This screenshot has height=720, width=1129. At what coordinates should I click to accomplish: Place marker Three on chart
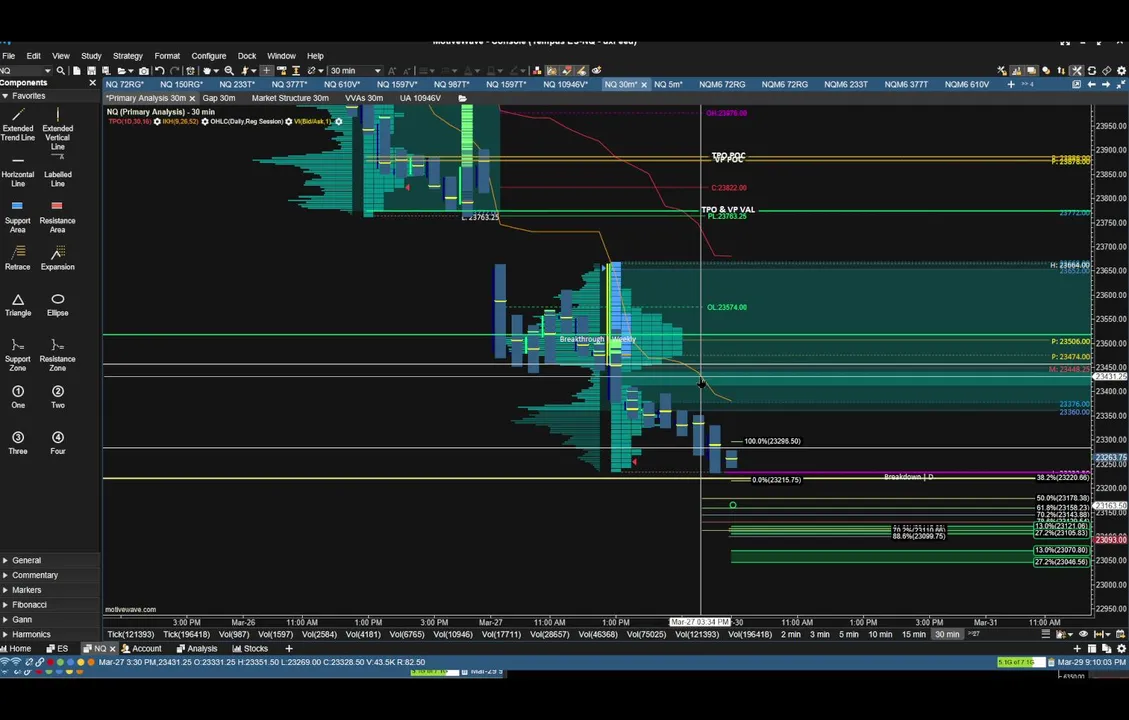click(x=18, y=443)
